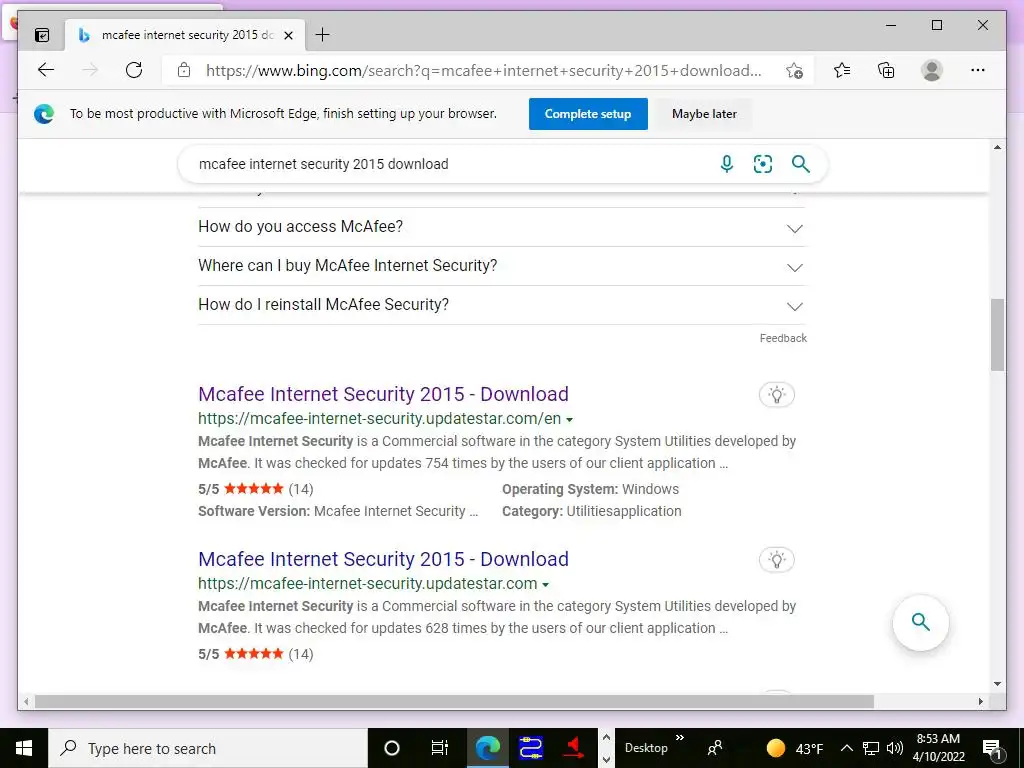Click the search magnifier in the Bing box
Image resolution: width=1024 pixels, height=768 pixels.
click(x=801, y=164)
